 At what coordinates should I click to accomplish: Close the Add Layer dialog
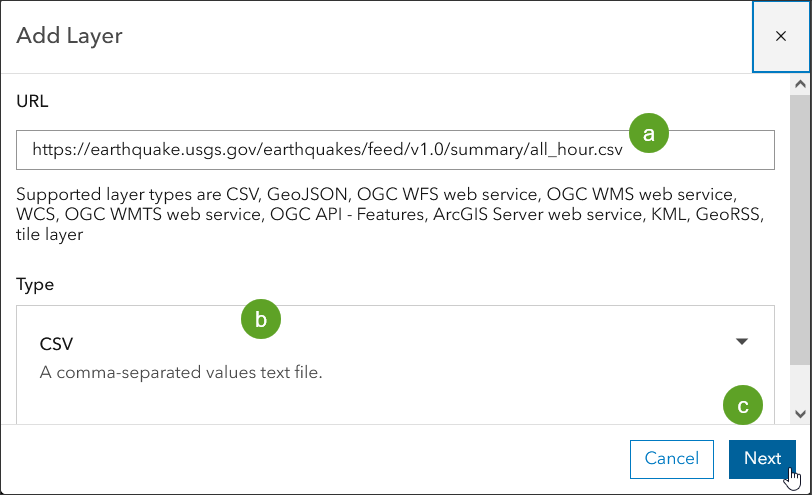[781, 36]
